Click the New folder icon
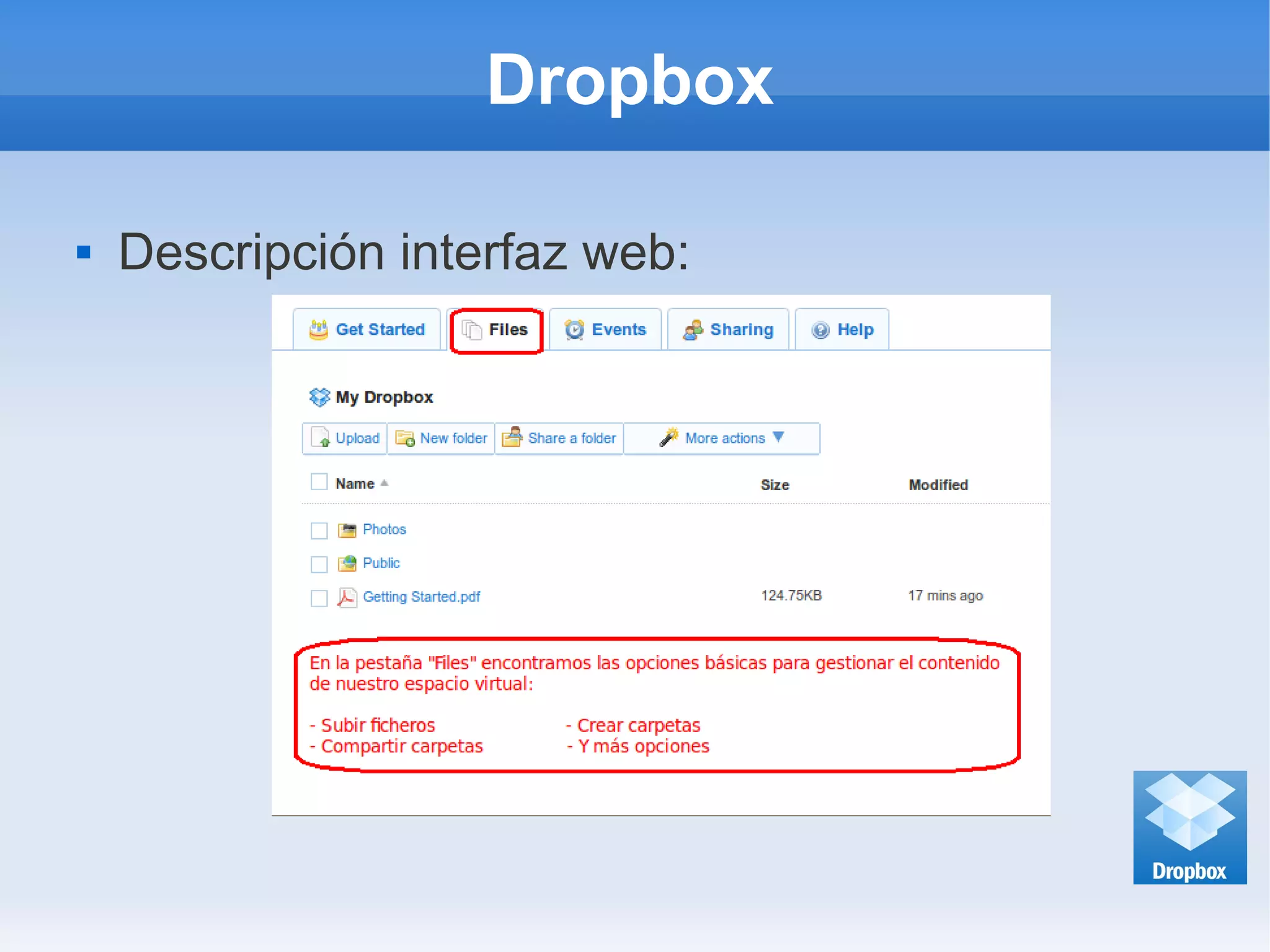Viewport: 1270px width, 952px height. point(405,438)
